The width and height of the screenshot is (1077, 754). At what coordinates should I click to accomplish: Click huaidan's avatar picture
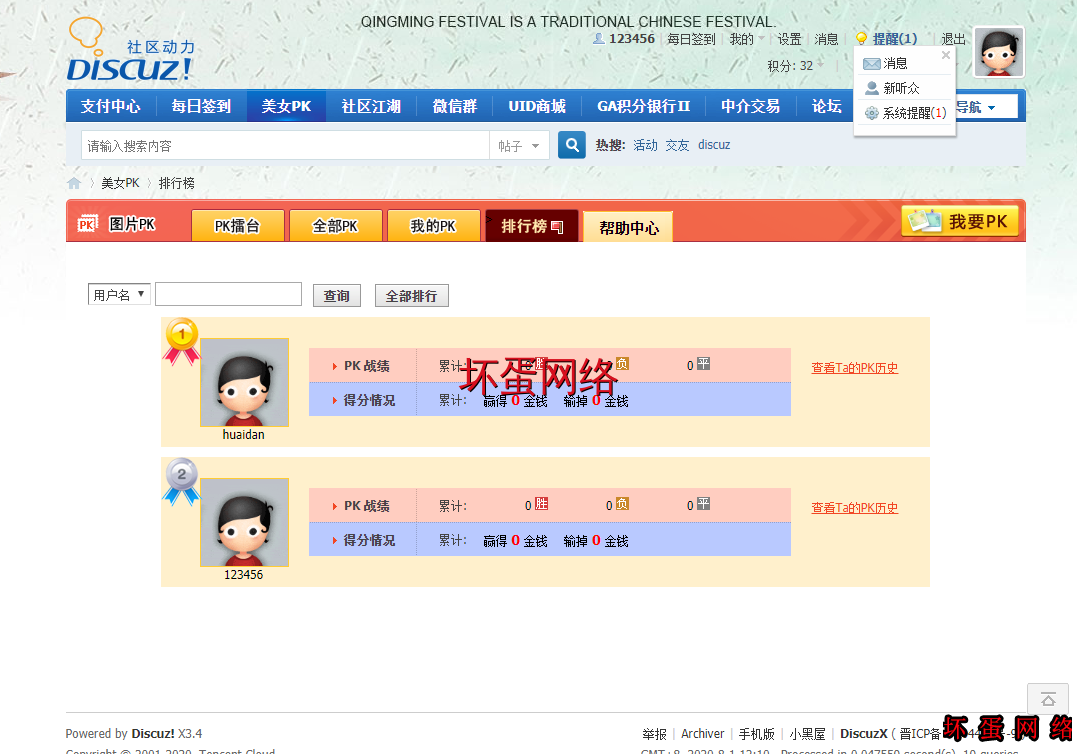tap(245, 382)
